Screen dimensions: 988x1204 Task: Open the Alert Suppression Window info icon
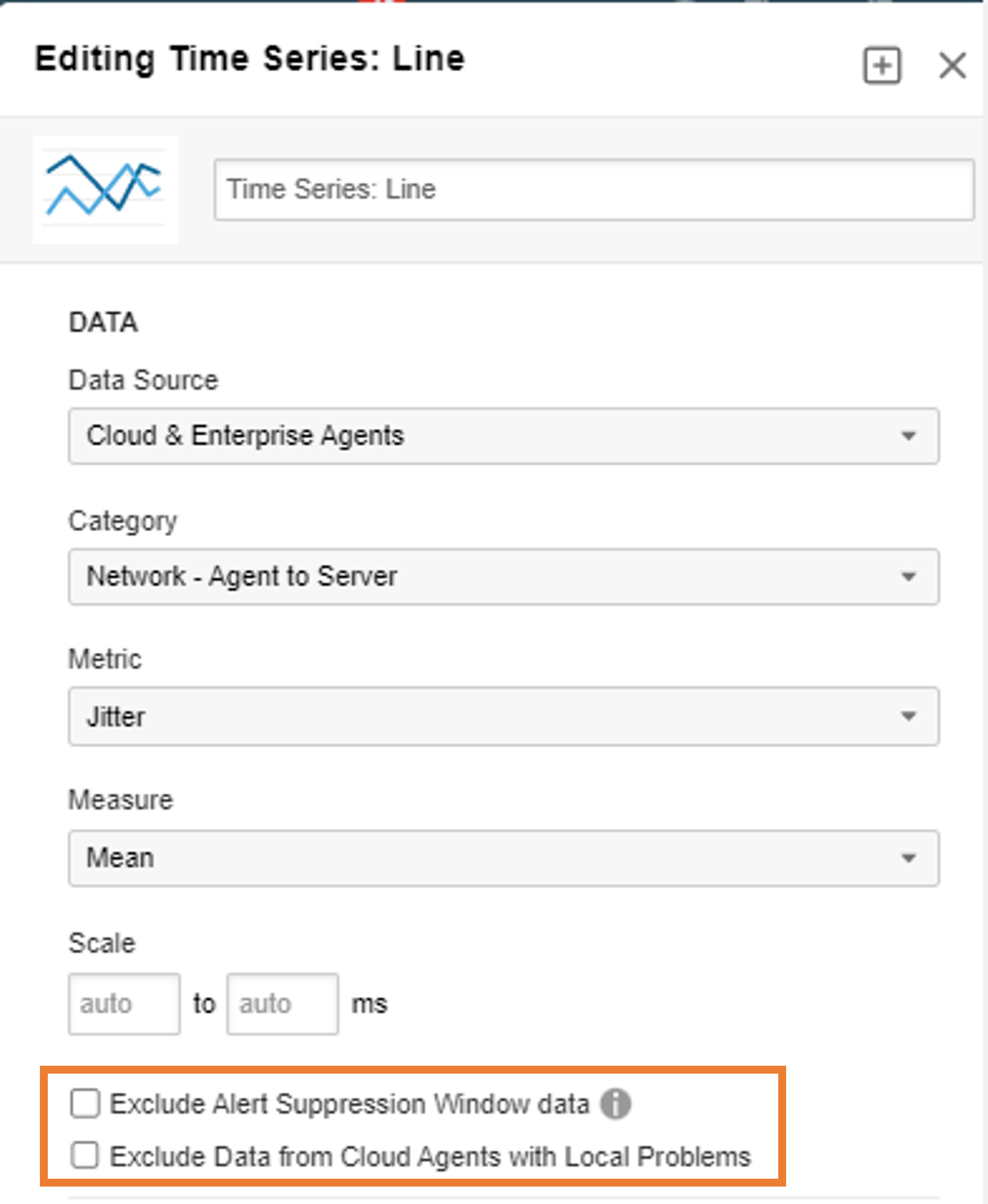point(615,1105)
